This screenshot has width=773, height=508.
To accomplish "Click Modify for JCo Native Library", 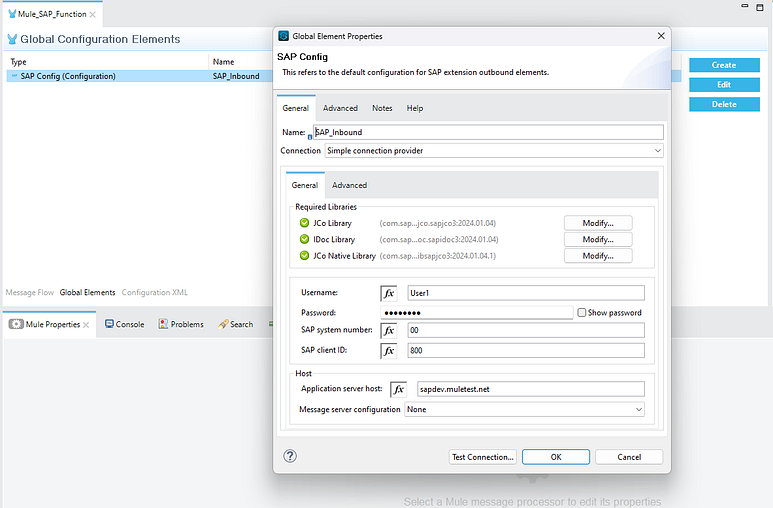I will (x=598, y=255).
